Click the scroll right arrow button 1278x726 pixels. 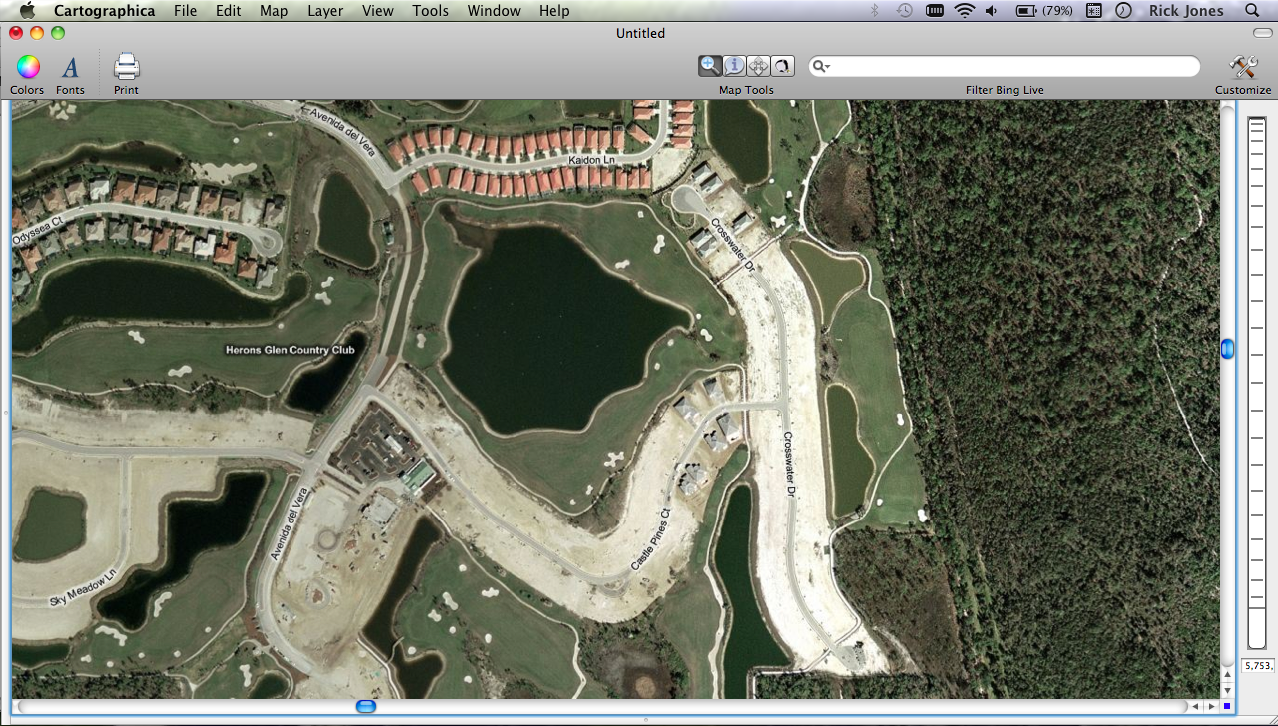[x=1211, y=706]
